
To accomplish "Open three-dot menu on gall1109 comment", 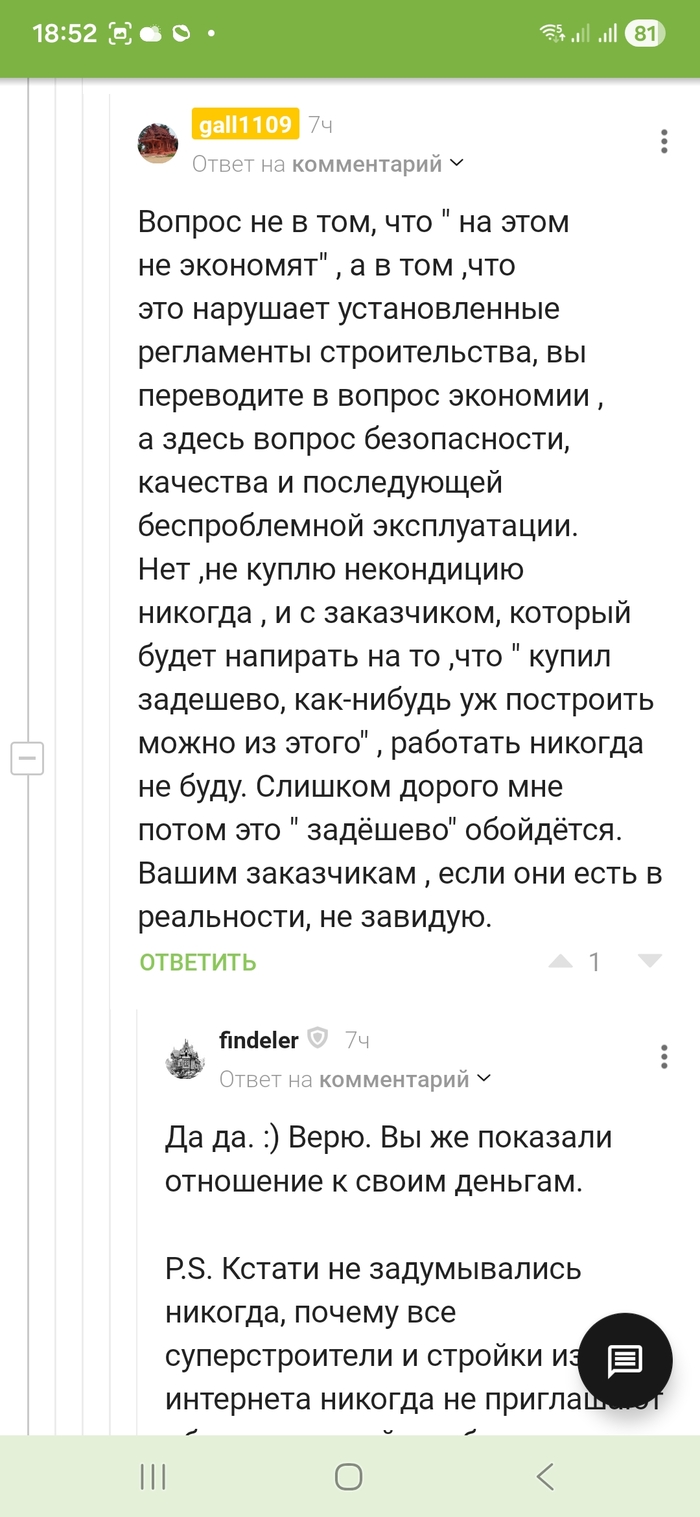I will click(x=664, y=141).
